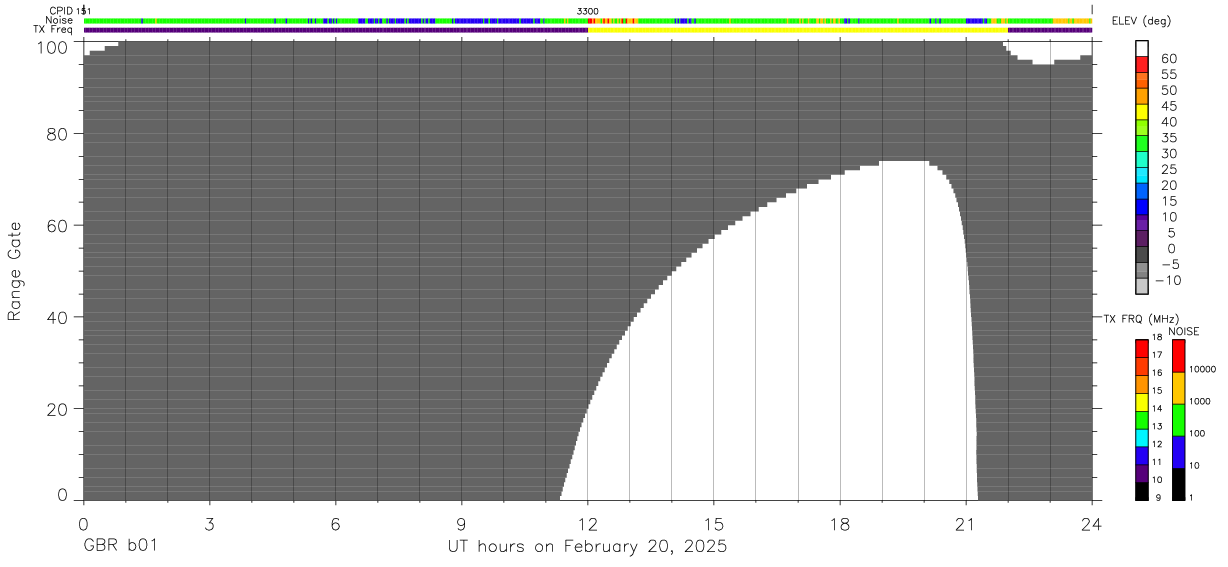Pick the yellow segment of ELEV color bar
Viewport: 1228px width, 567px height.
(1142, 111)
